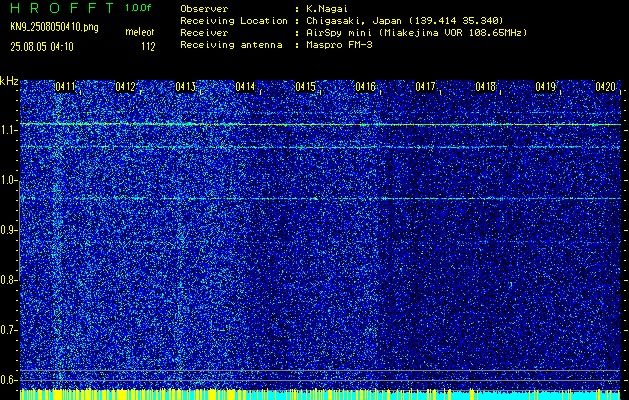The width and height of the screenshot is (629, 400).
Task: Click the 0.6 frequency axis label
Action: [x=8, y=380]
